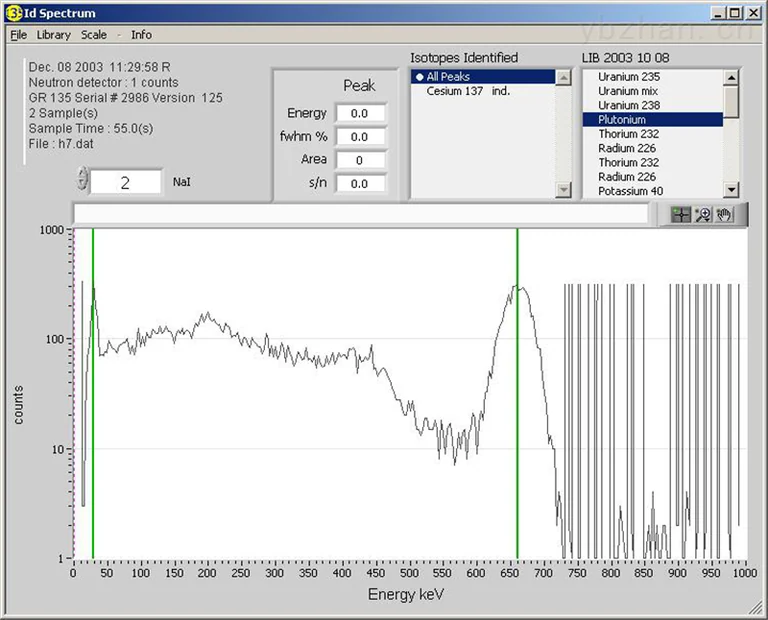Select Uranium 235 in library list
The width and height of the screenshot is (768, 620).
[652, 76]
